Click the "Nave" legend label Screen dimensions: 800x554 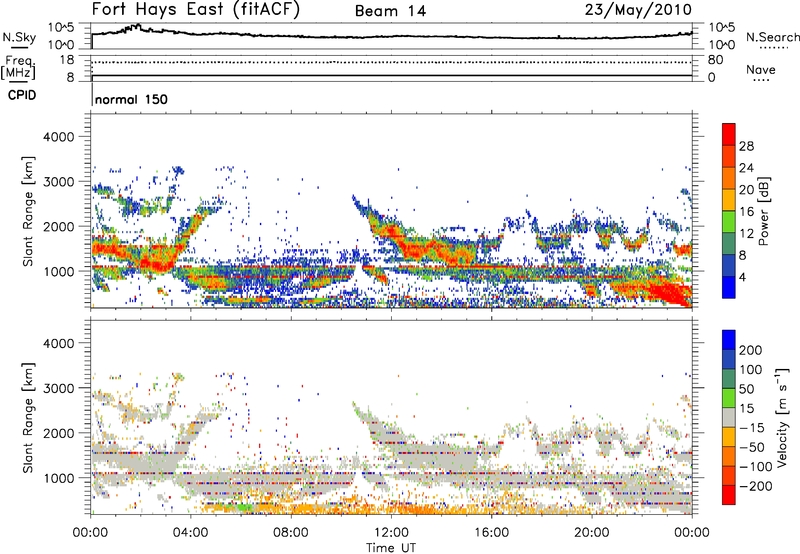(x=761, y=69)
